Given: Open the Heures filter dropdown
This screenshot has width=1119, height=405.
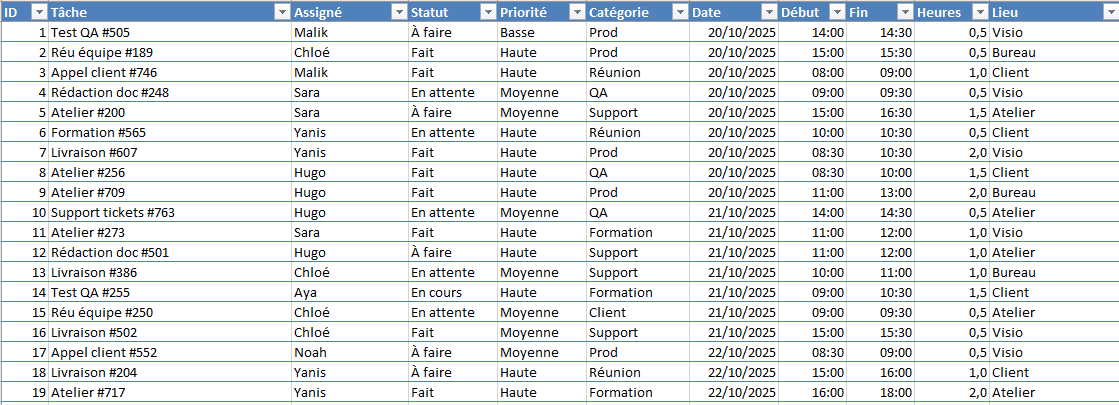Looking at the screenshot, I should point(979,12).
